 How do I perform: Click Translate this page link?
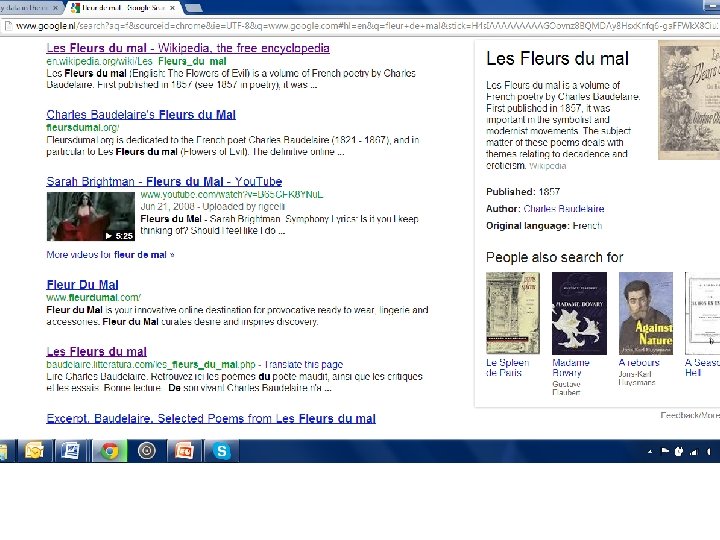pyautogui.click(x=304, y=364)
